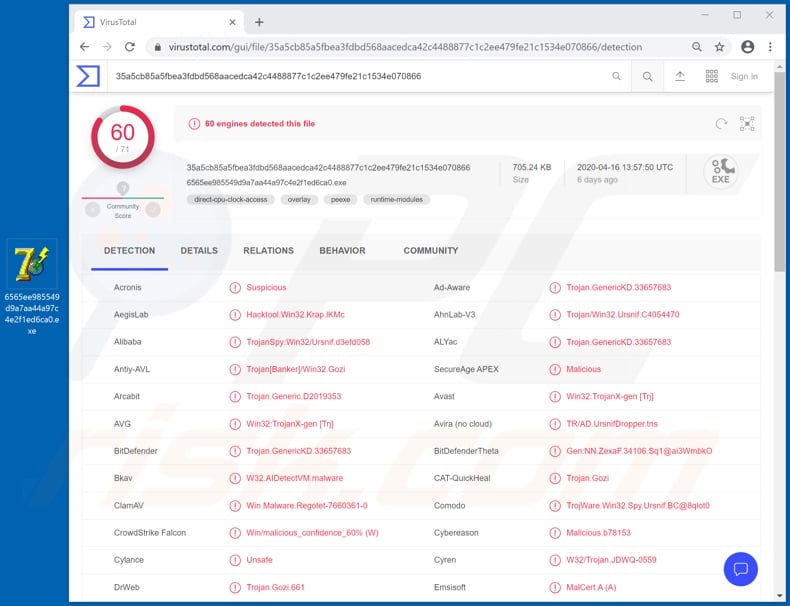Click TrojanSpy:Win32/Ursnif.d3efd058 Alibaba result
This screenshot has height=606, width=790.
(308, 342)
